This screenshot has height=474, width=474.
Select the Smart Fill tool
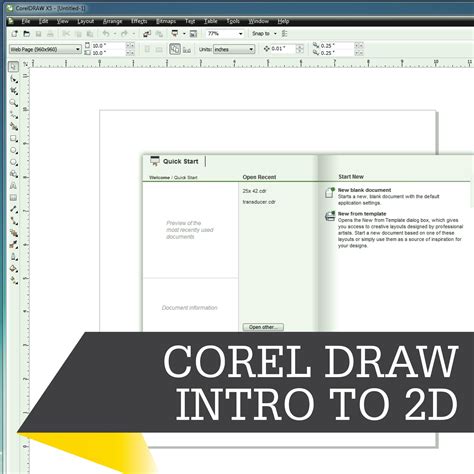14,126
